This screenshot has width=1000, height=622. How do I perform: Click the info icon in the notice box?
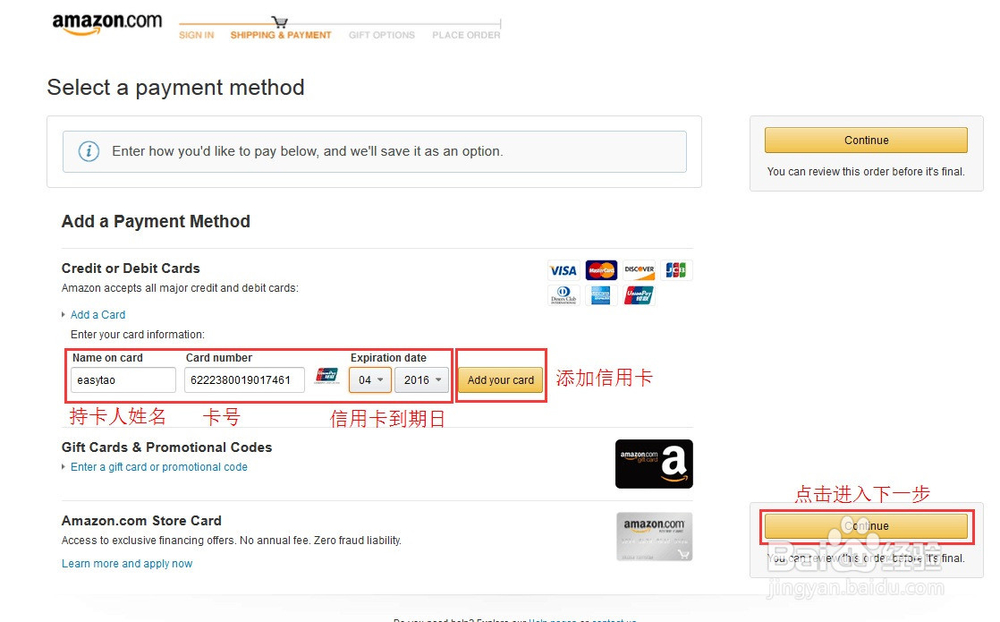pos(89,151)
